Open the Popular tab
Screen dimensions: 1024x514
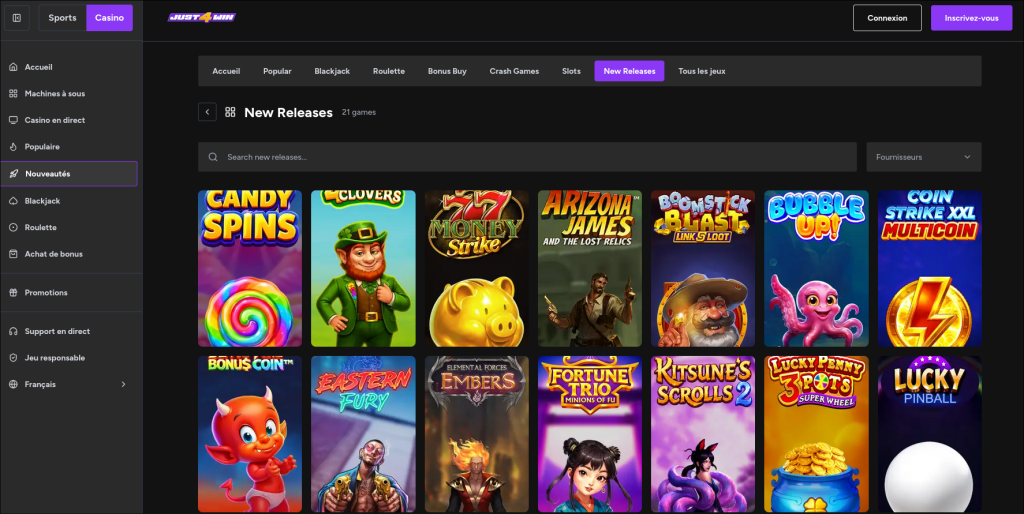pyautogui.click(x=277, y=71)
